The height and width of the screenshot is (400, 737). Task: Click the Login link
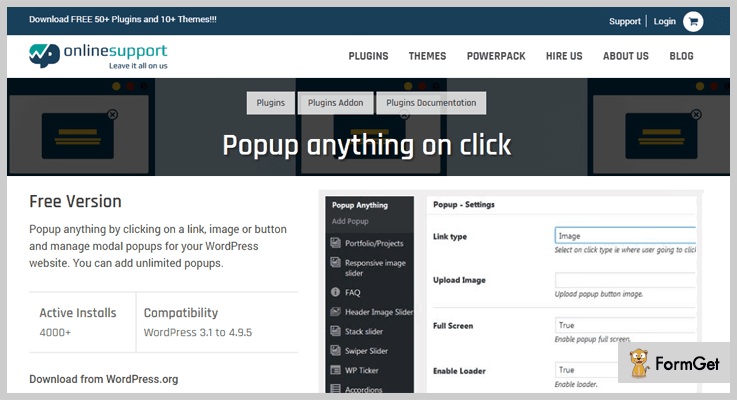[665, 21]
